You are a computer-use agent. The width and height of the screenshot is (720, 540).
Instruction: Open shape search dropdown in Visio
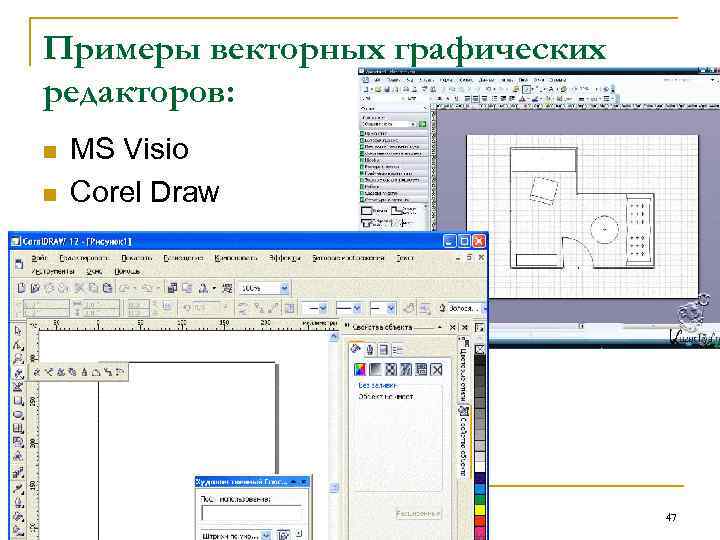point(413,124)
